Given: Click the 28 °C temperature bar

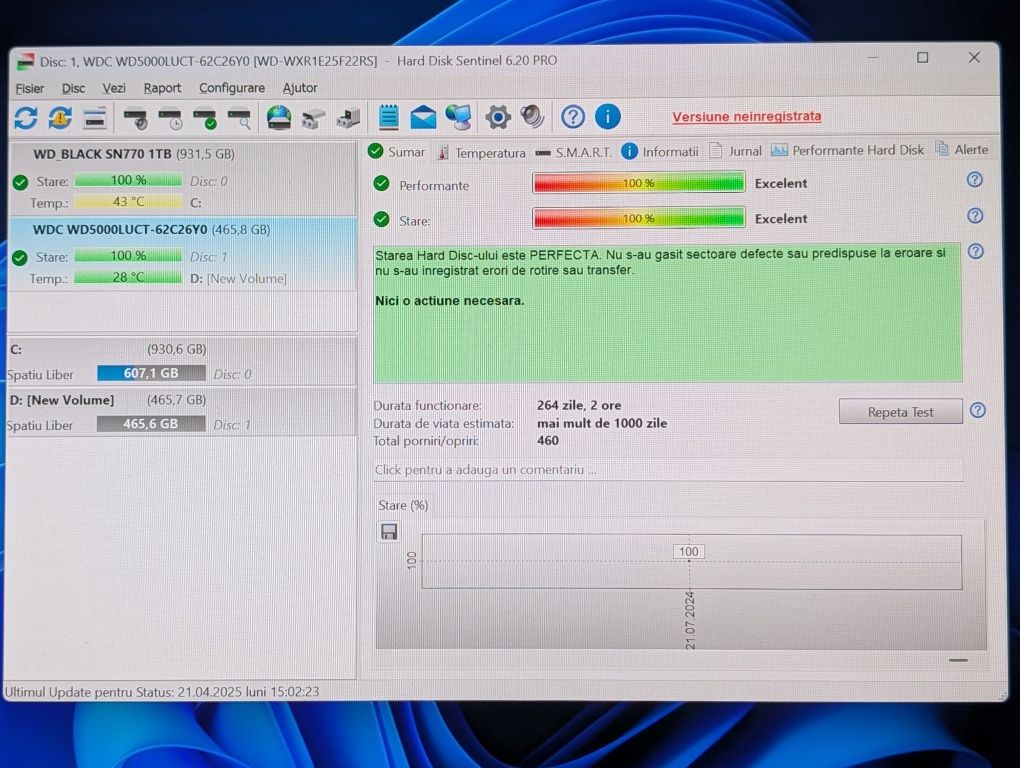Looking at the screenshot, I should click(128, 277).
